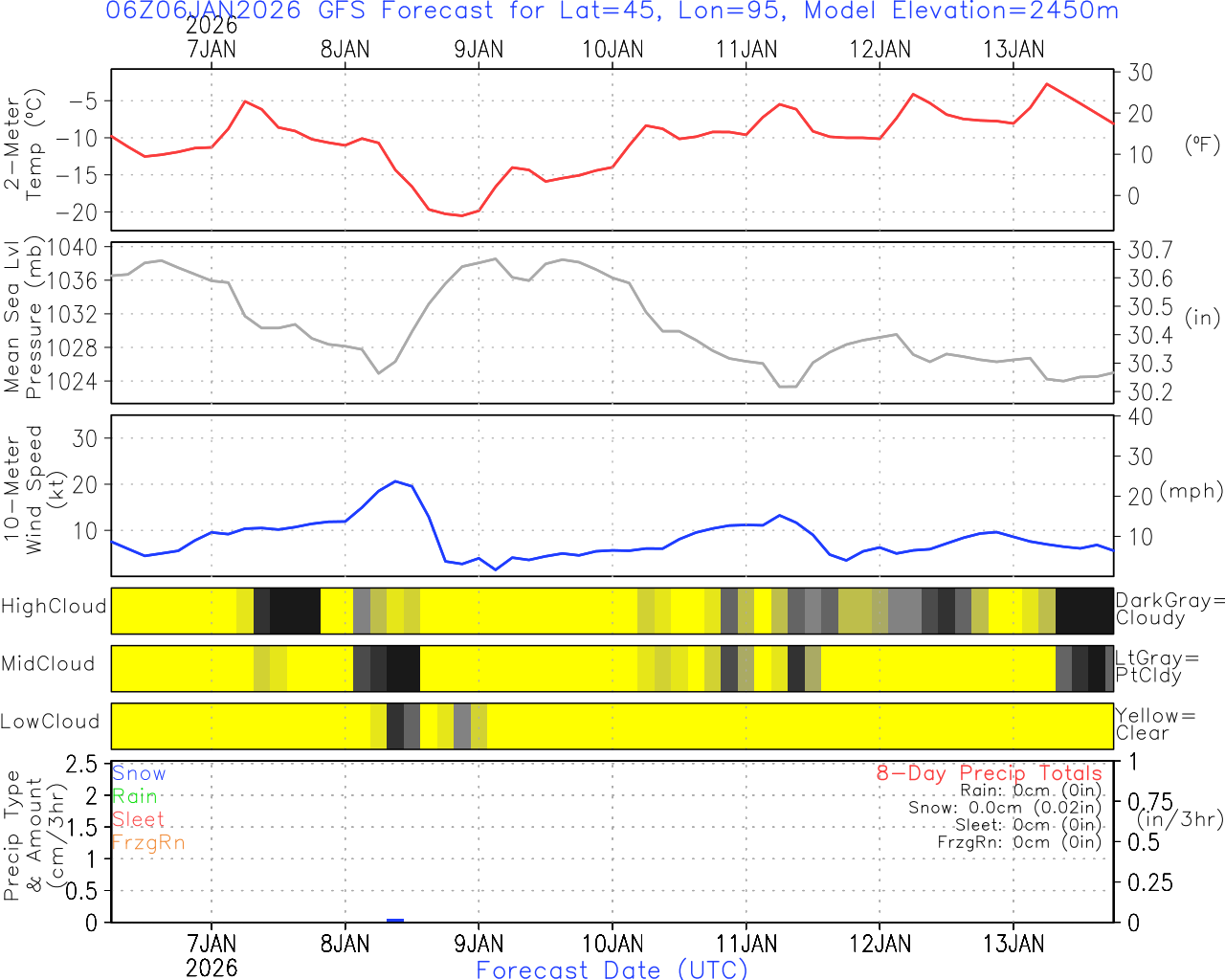Click the MidCloud row label
Viewport: 1225px width, 980px height.
coord(49,664)
